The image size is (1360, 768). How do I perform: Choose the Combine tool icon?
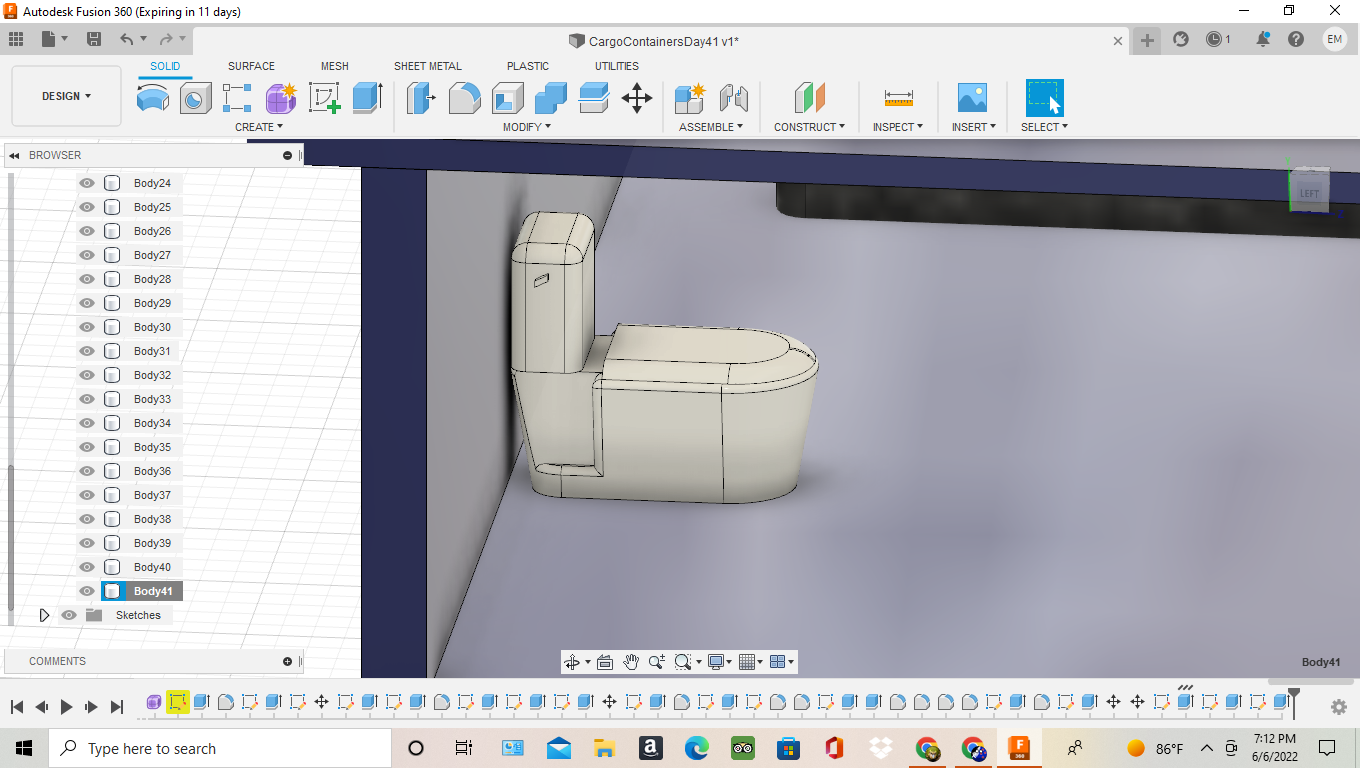[551, 98]
